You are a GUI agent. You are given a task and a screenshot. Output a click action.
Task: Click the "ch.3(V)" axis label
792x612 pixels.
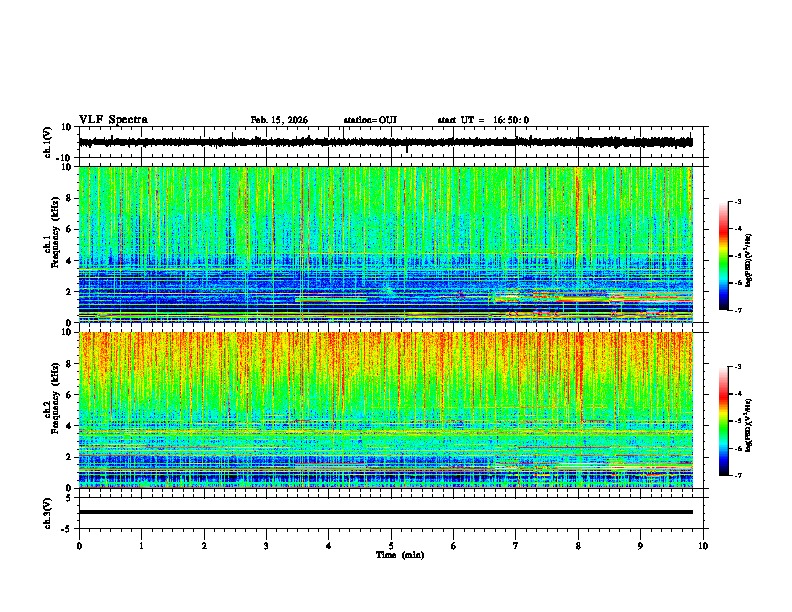[x=48, y=513]
